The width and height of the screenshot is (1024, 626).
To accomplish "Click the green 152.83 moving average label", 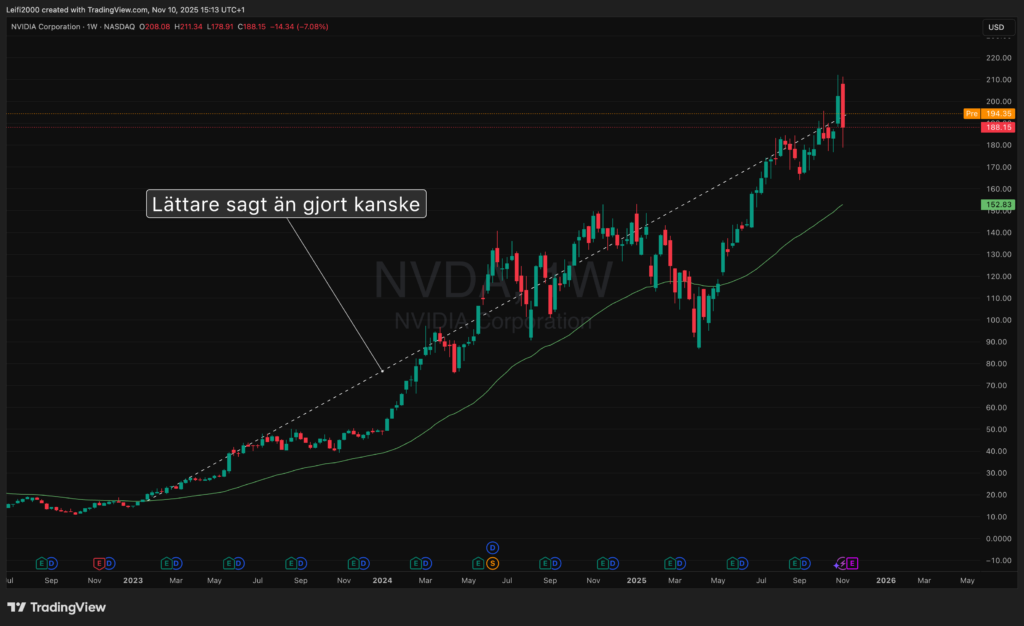I will [x=996, y=204].
